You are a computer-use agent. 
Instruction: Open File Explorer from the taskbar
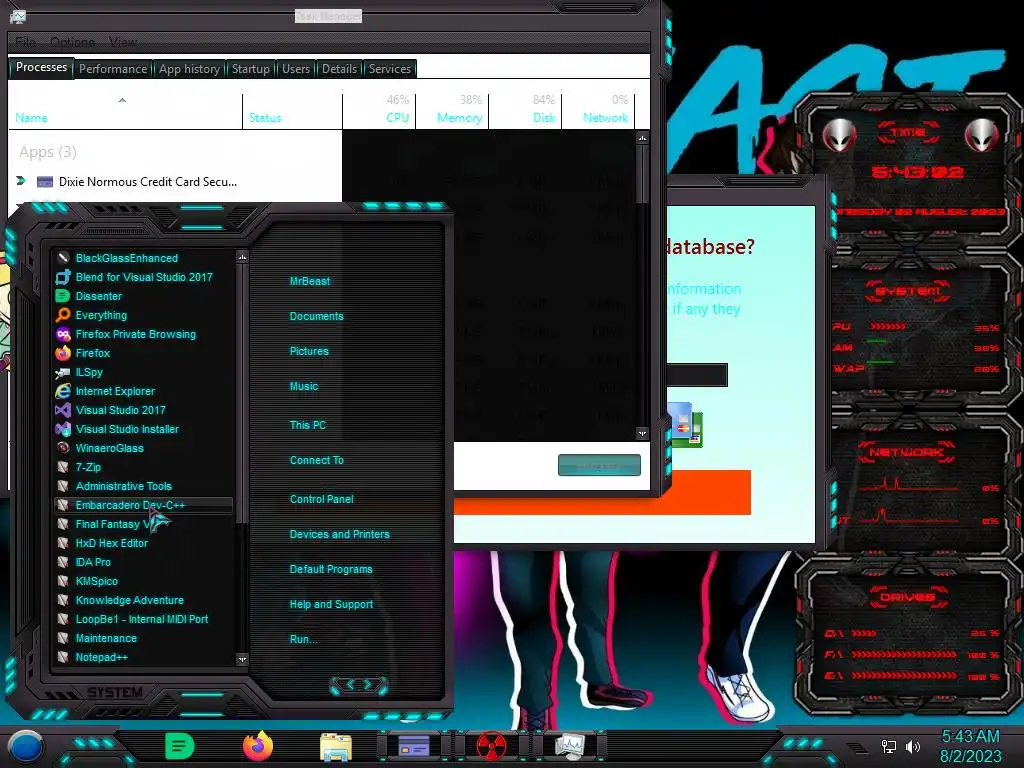coord(336,746)
